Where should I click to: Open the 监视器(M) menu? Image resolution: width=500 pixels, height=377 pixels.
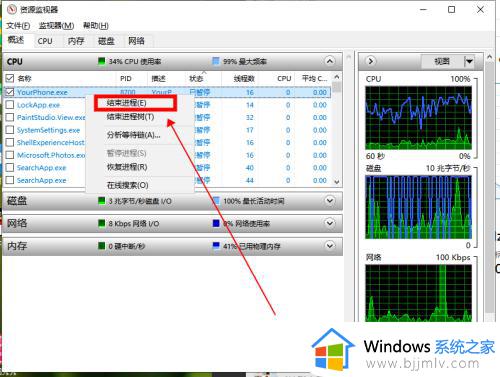[x=56, y=26]
